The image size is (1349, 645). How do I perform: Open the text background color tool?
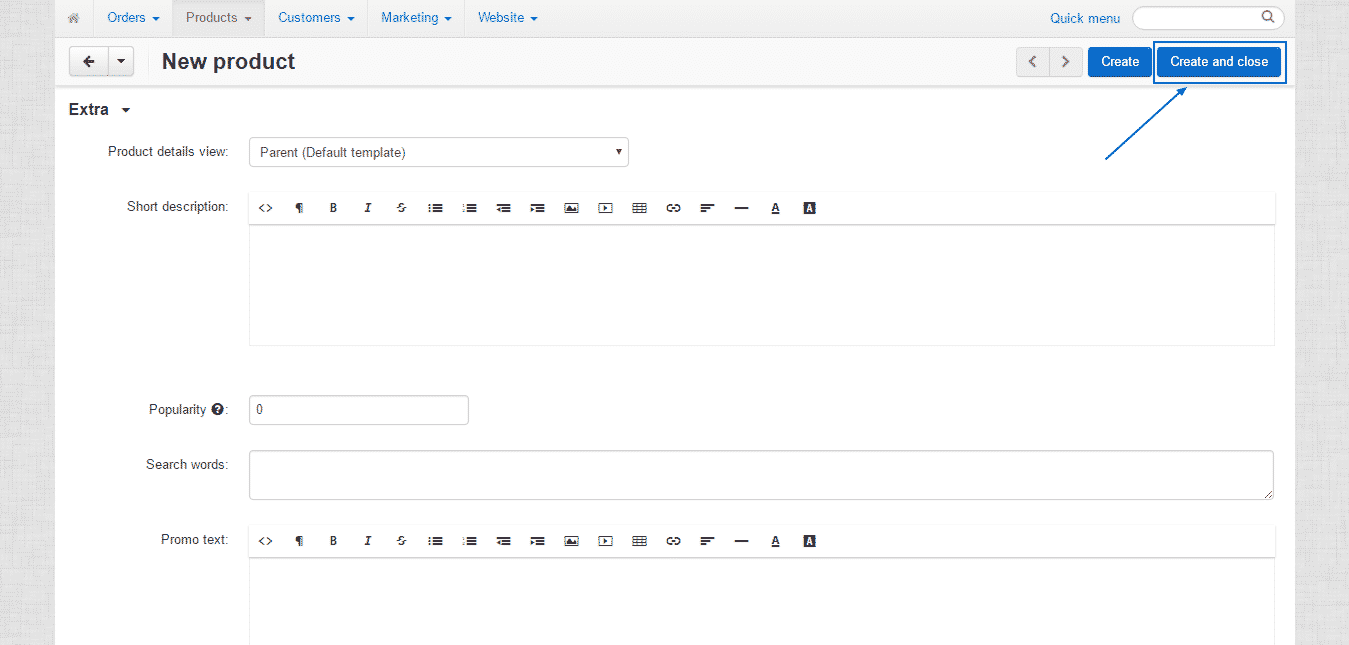tap(809, 207)
